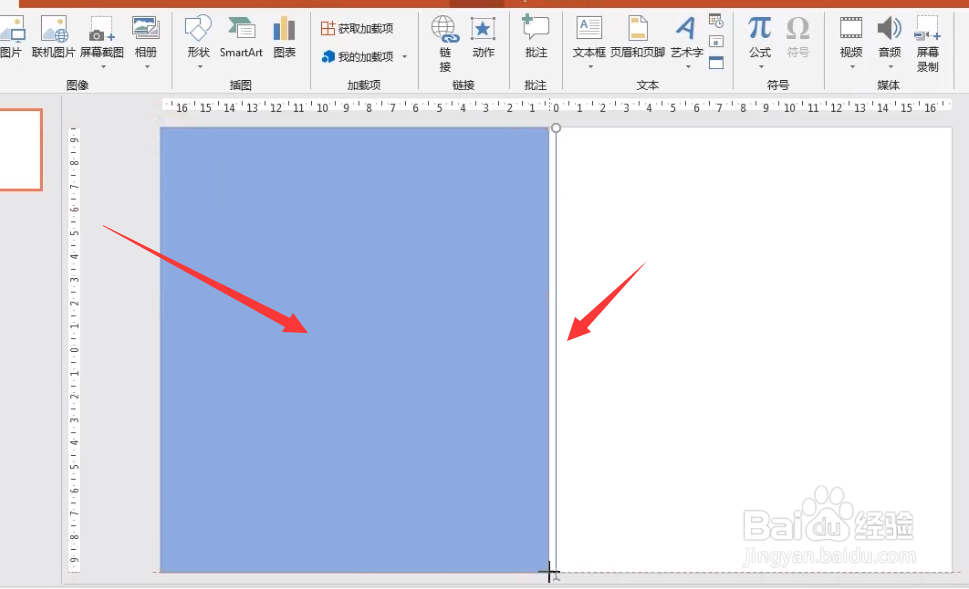This screenshot has width=969, height=589.
Task: Insert object small icon in 文本 group
Action: point(716,62)
